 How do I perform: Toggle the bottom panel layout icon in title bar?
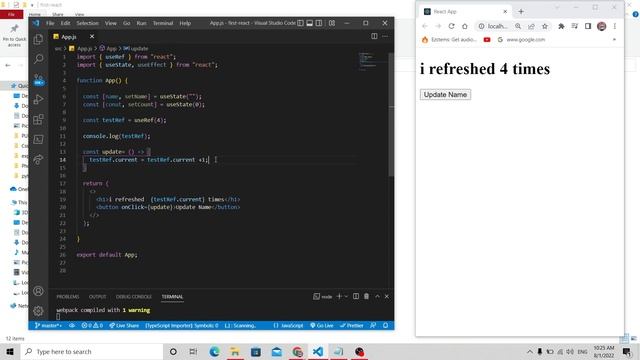[x=310, y=23]
